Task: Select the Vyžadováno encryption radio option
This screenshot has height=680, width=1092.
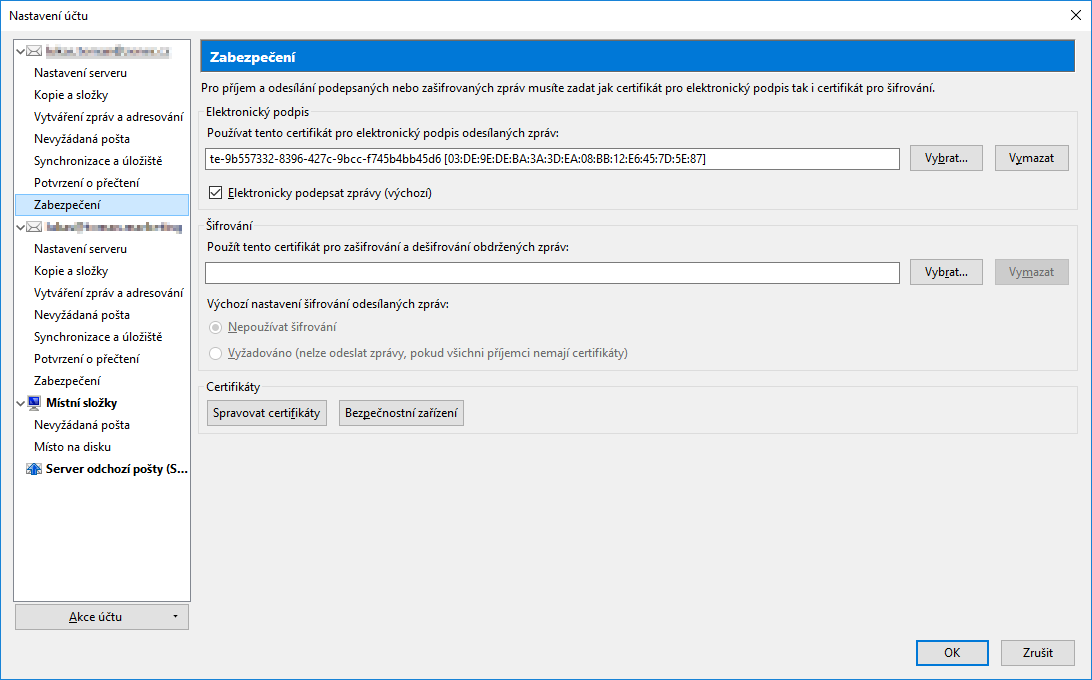Action: (216, 353)
